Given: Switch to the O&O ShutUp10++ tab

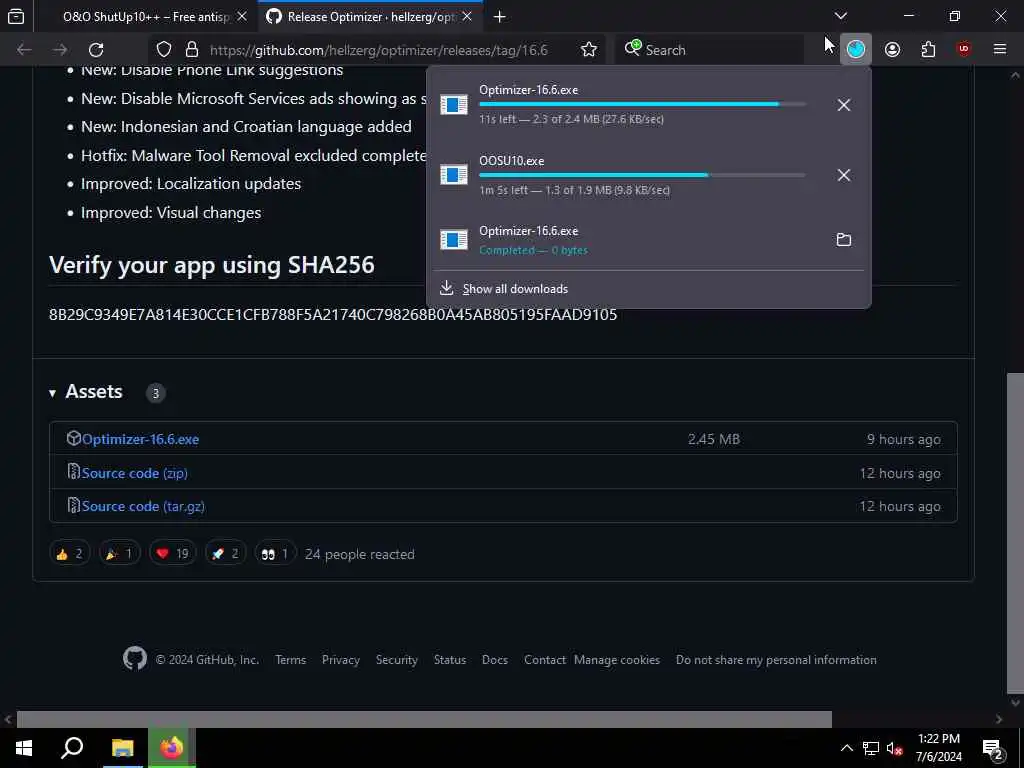Looking at the screenshot, I should [x=145, y=17].
